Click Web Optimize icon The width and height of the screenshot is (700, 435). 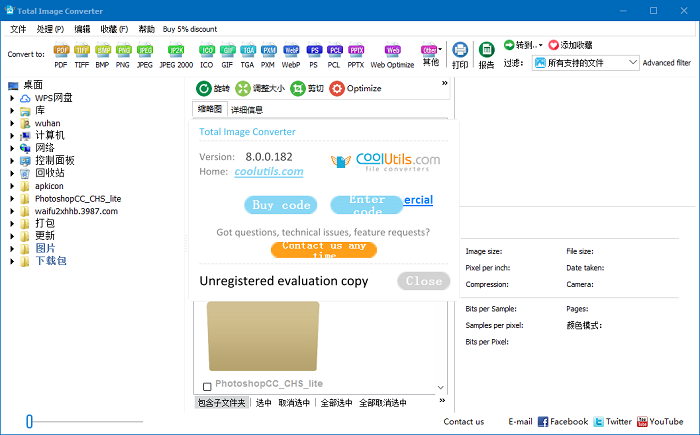click(x=392, y=50)
